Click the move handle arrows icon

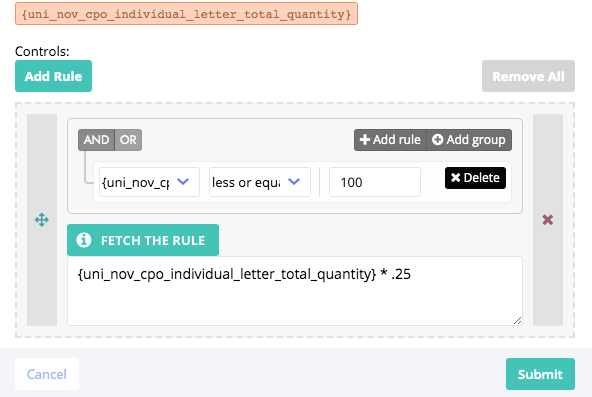(x=42, y=220)
